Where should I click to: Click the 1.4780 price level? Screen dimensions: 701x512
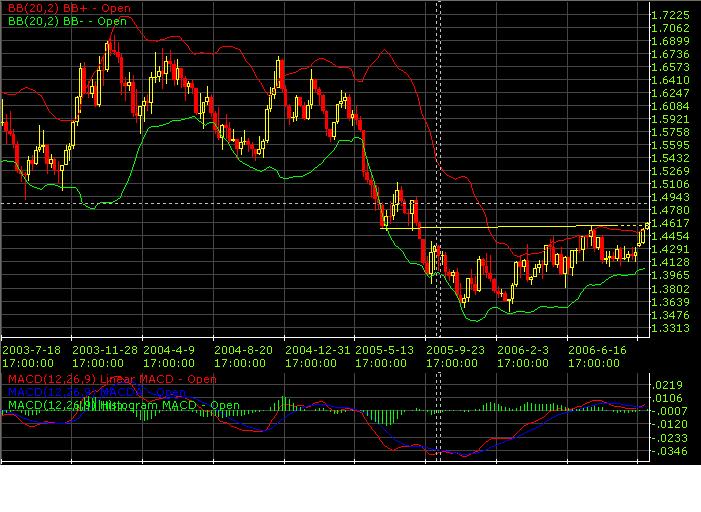coord(670,210)
